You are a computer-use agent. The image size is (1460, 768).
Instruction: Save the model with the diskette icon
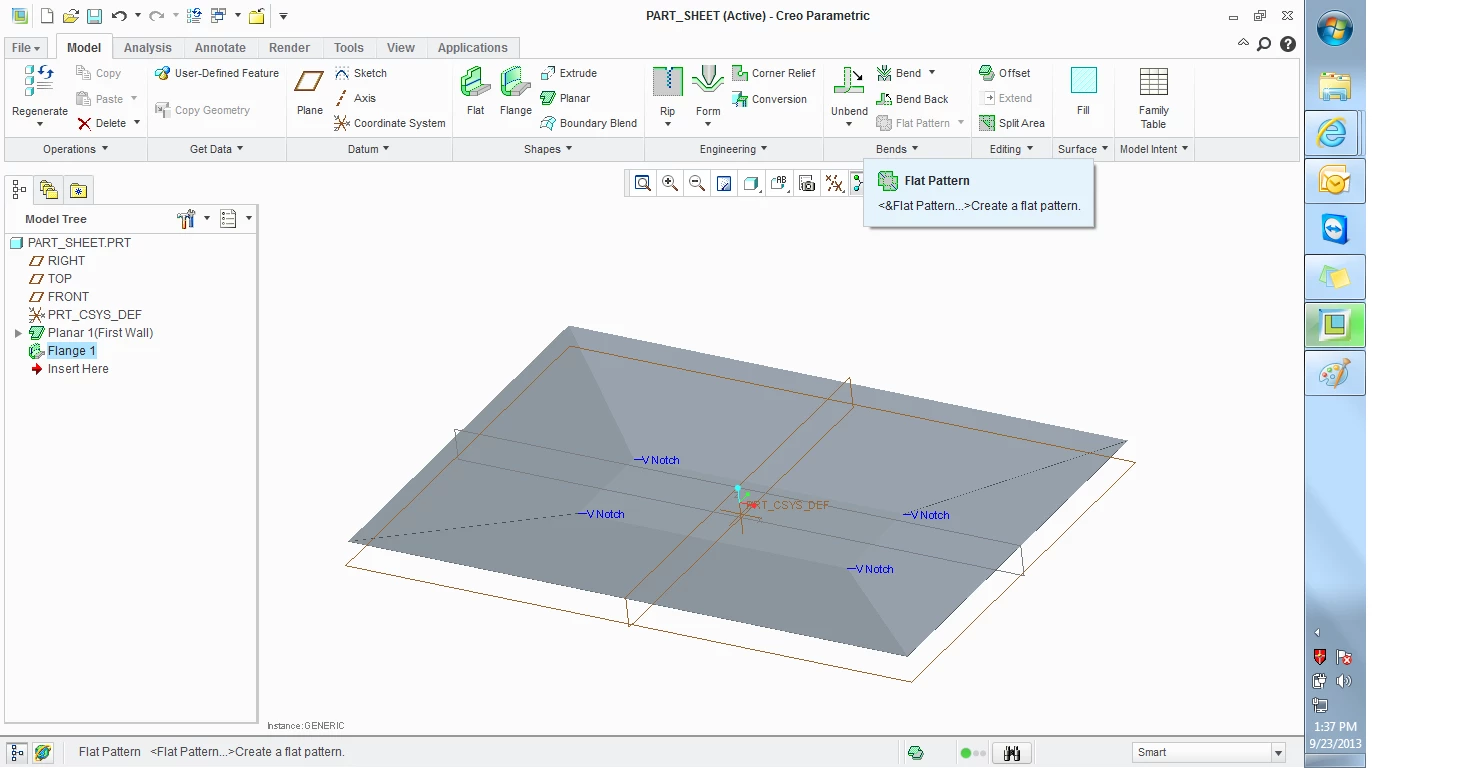(x=94, y=16)
